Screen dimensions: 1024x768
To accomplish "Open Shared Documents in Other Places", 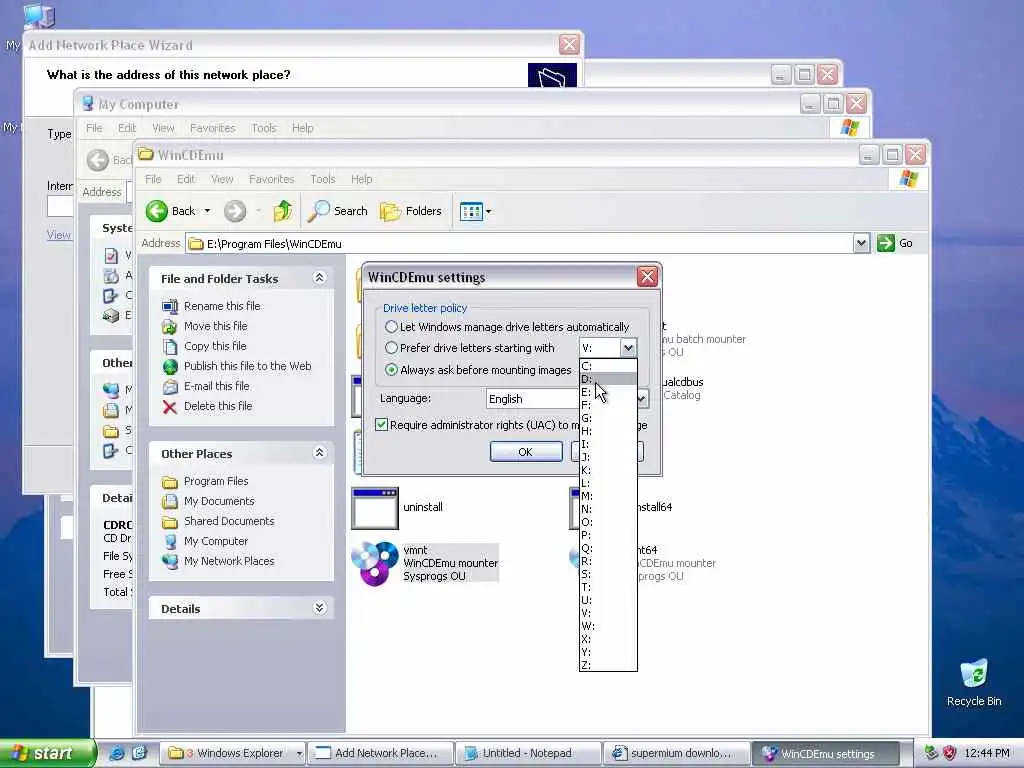I will pyautogui.click(x=229, y=521).
